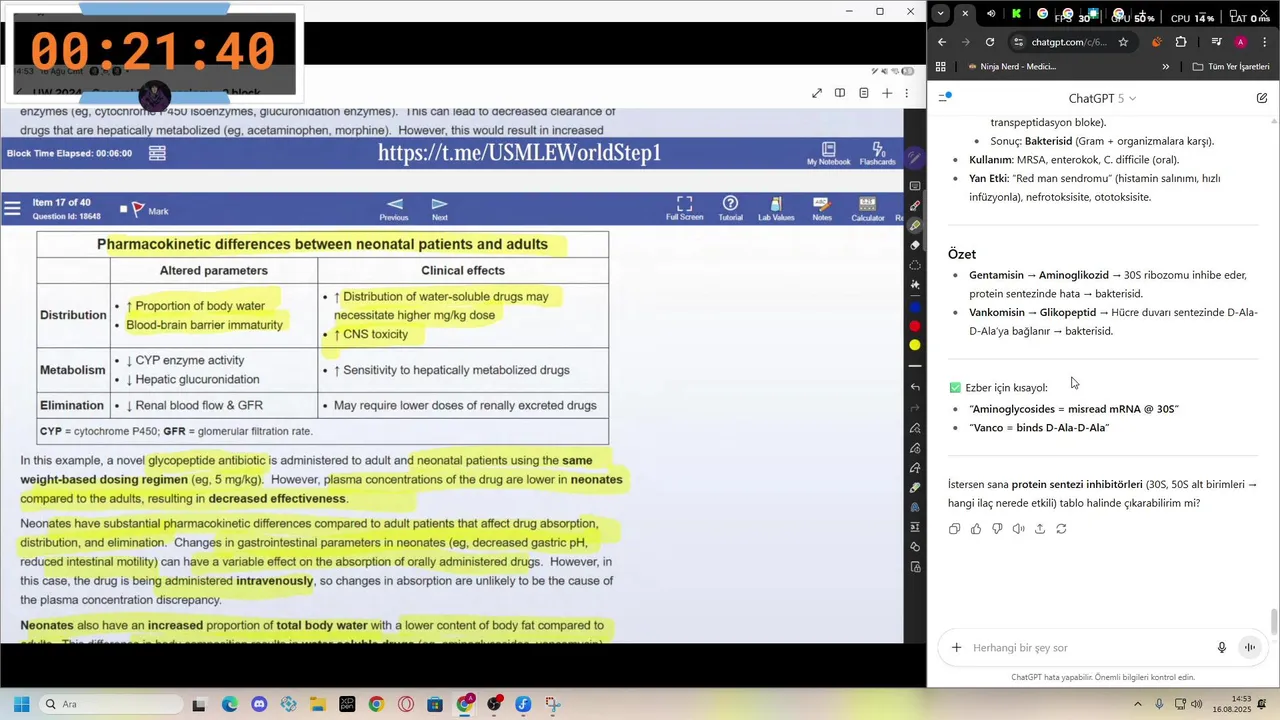Open site information icon in address bar

click(1018, 42)
